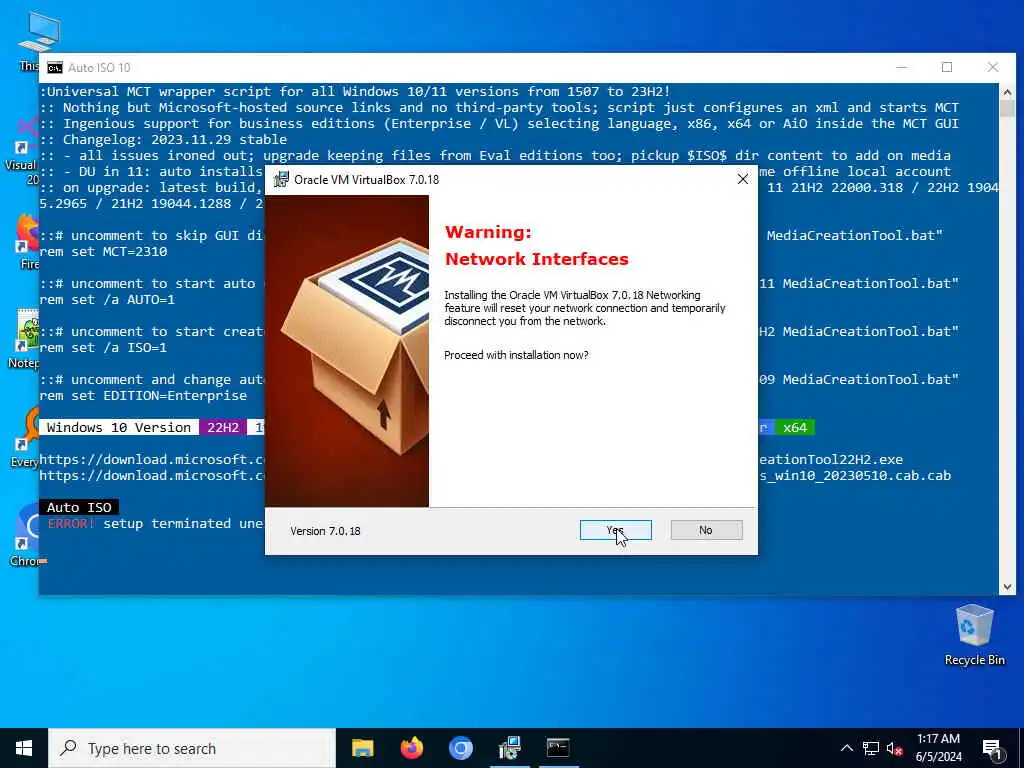
Task: Click the taskbar search box
Action: [192, 748]
